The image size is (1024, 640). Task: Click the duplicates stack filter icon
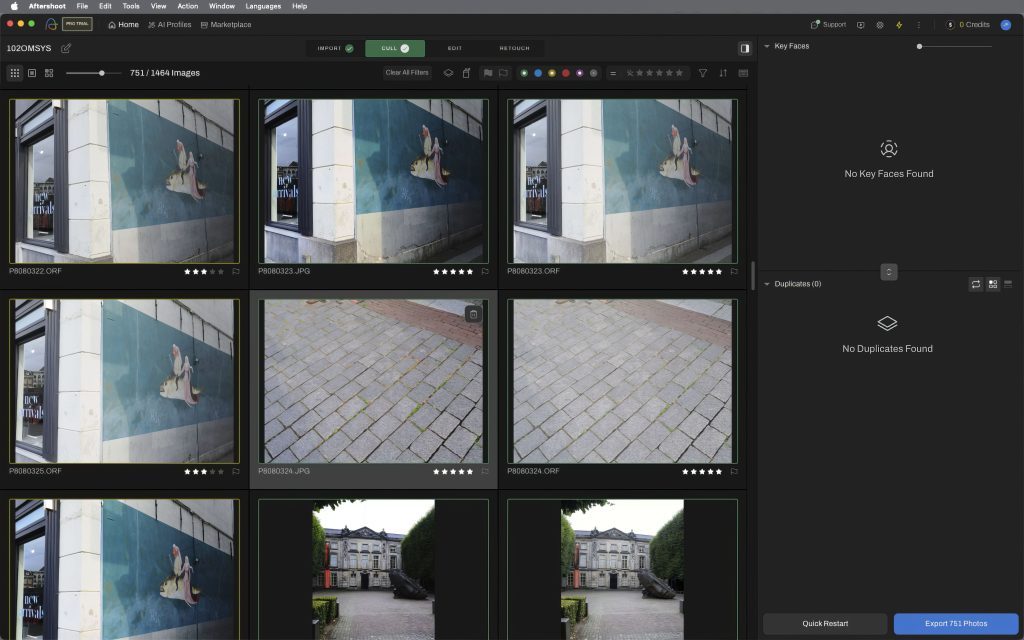click(448, 73)
